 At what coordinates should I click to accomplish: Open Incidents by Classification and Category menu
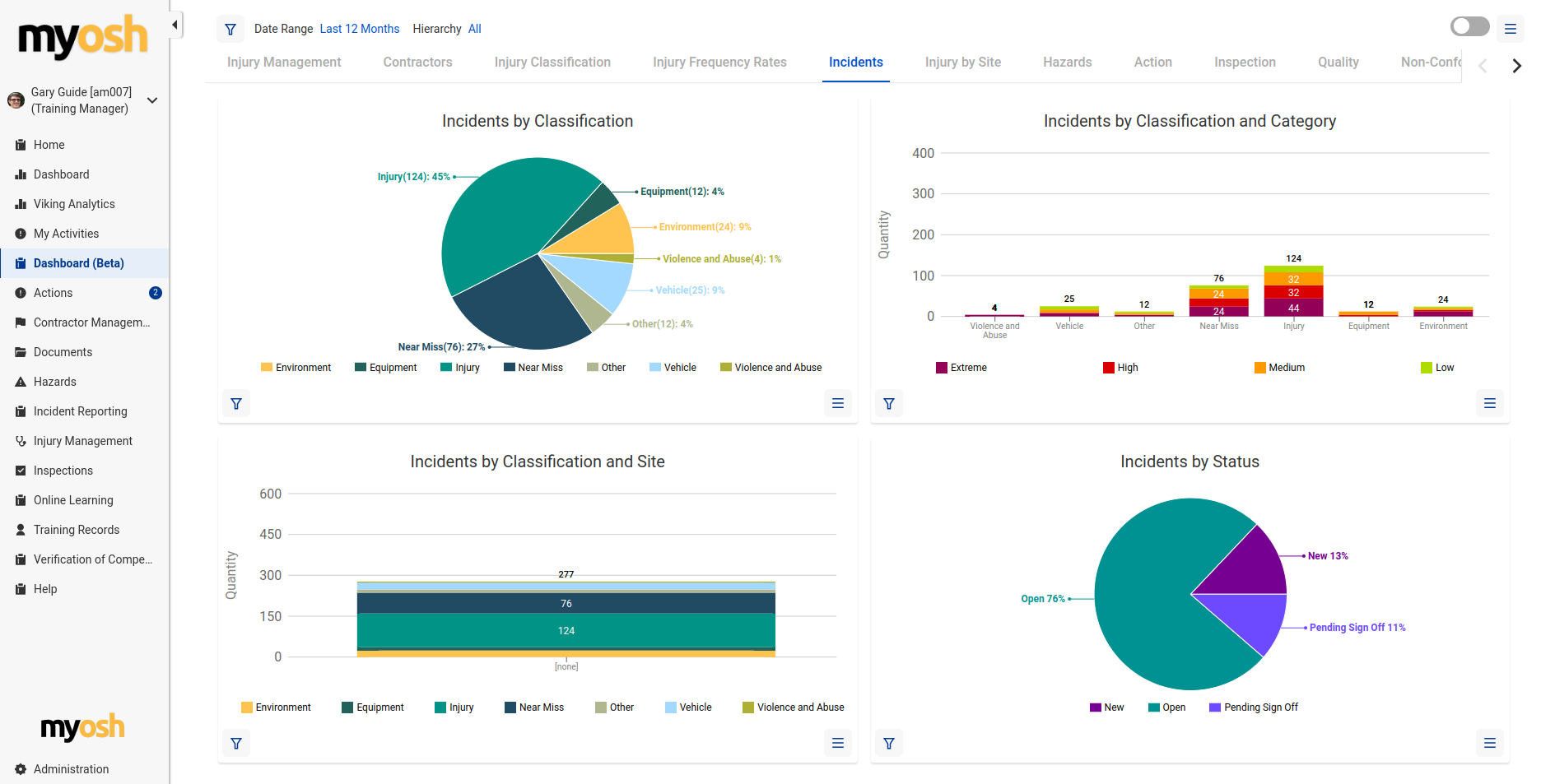coord(1490,403)
